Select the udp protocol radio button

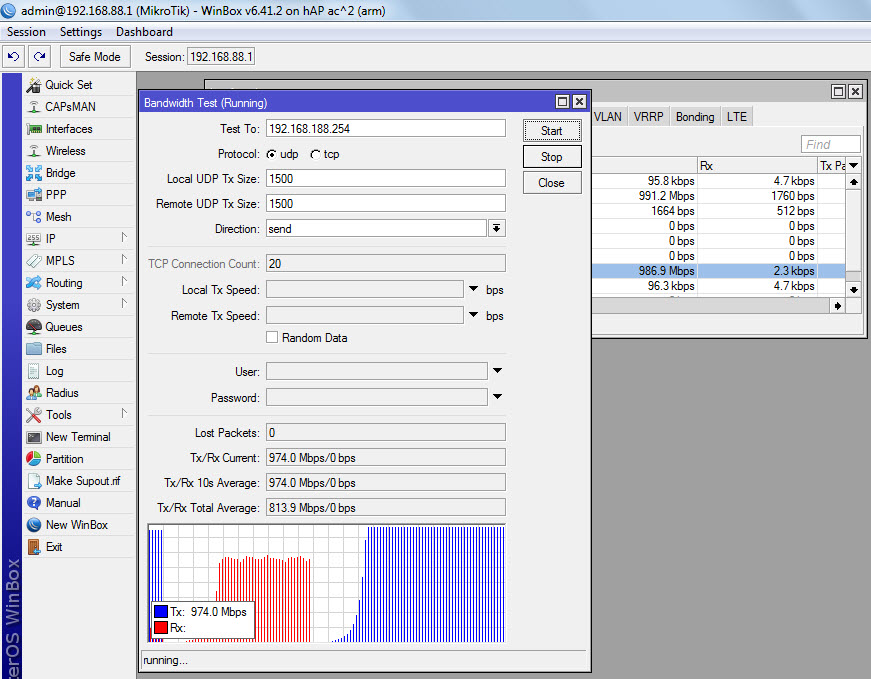(271, 154)
